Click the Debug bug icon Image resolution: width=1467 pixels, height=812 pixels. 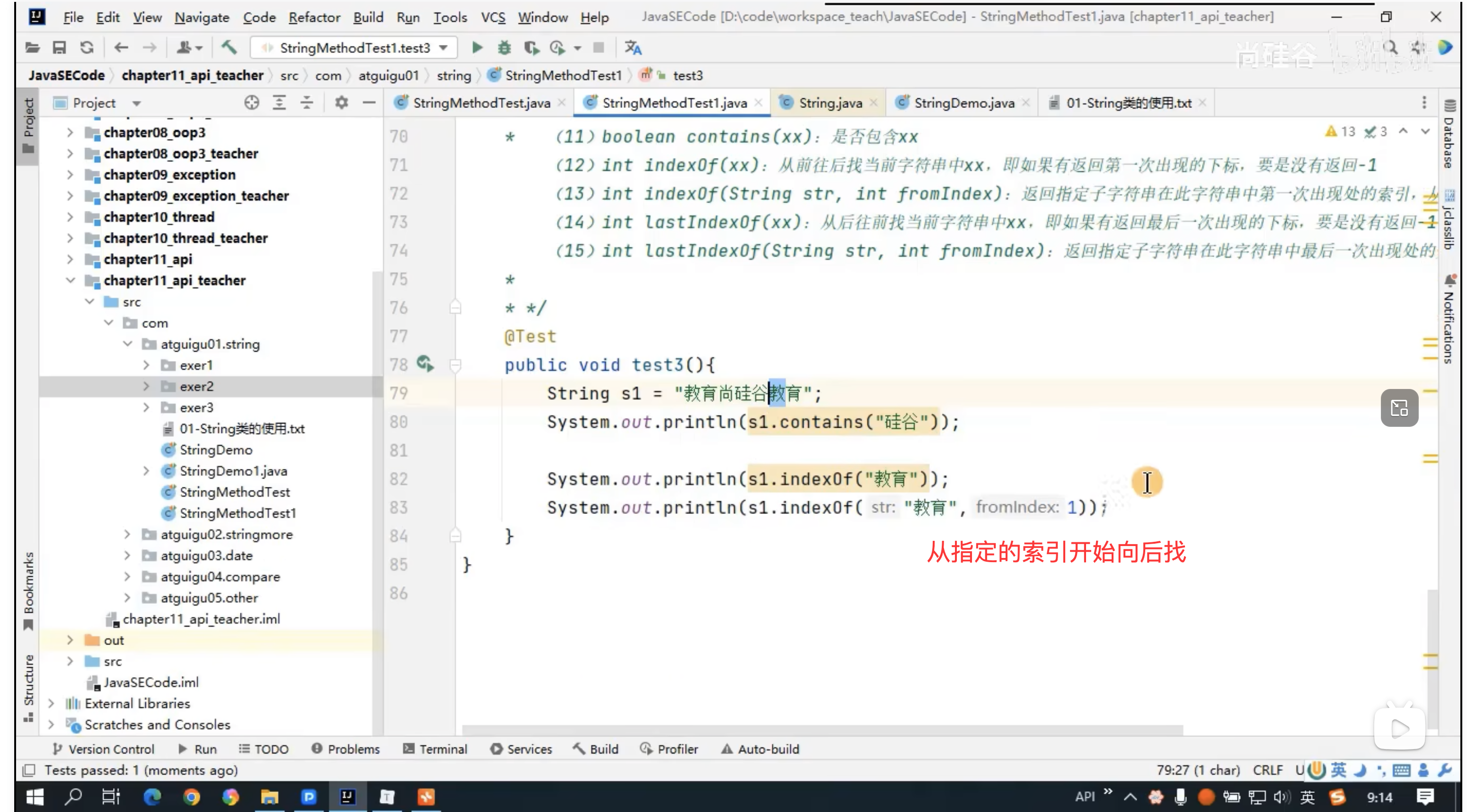[x=504, y=48]
